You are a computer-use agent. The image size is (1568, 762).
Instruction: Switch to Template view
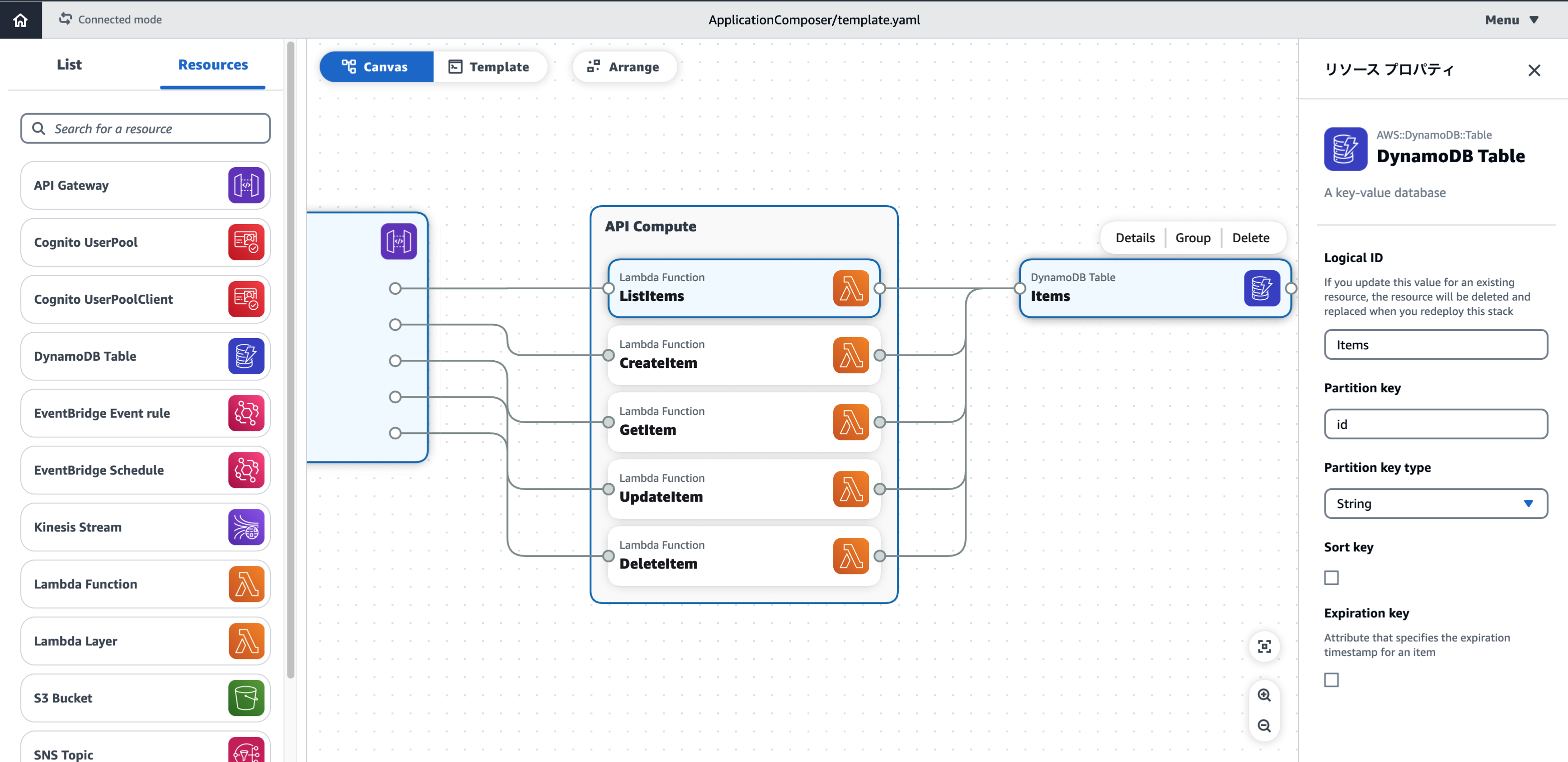point(489,67)
